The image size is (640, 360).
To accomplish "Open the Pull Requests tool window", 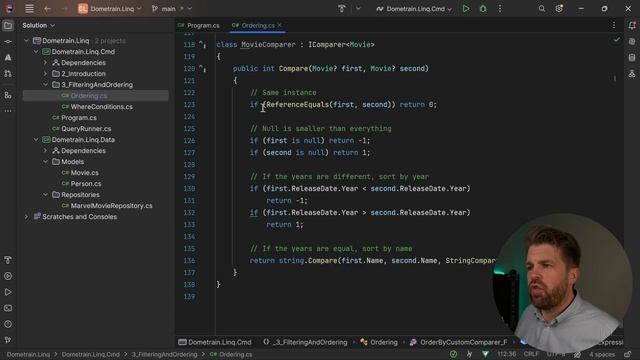I will click(8, 73).
